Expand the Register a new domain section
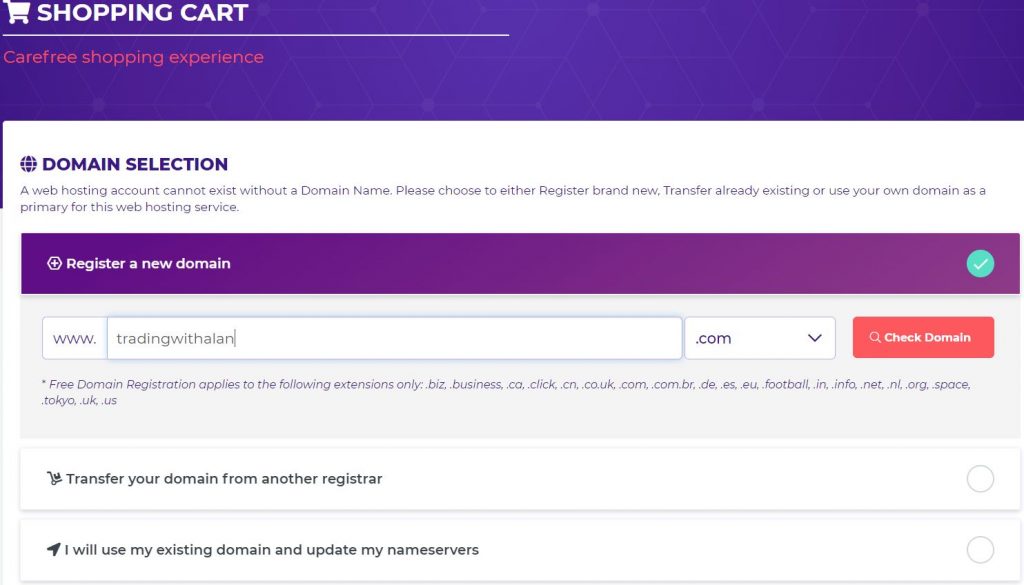Image resolution: width=1024 pixels, height=585 pixels. click(148, 264)
